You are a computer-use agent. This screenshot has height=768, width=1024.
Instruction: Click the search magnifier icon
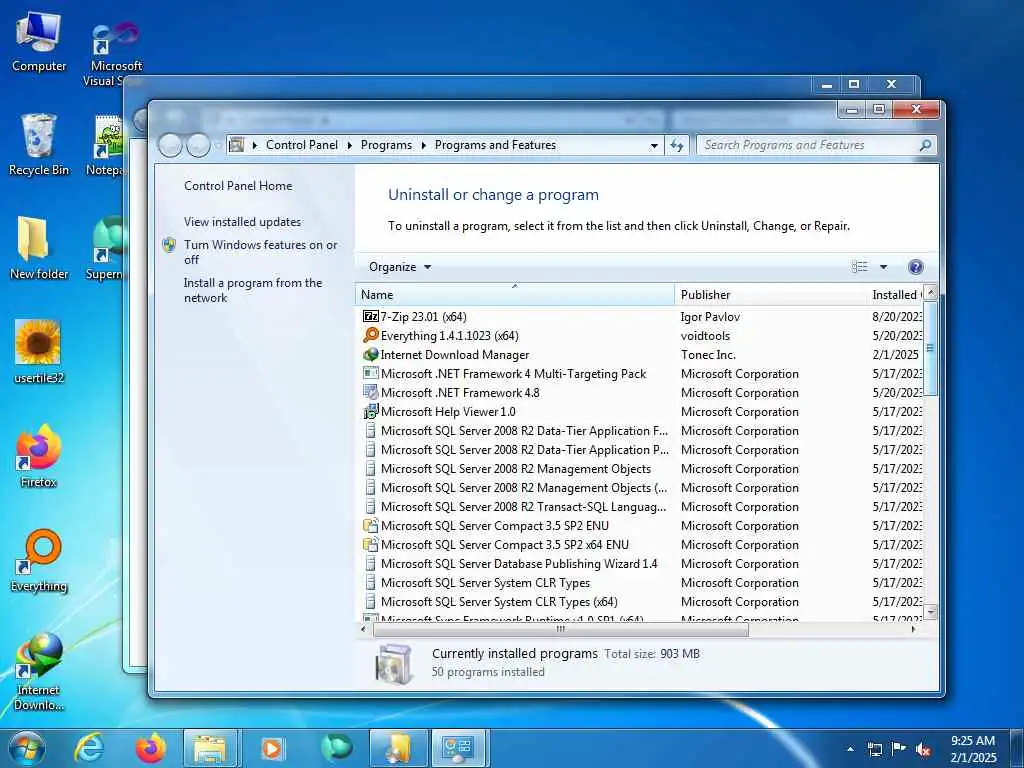[925, 145]
